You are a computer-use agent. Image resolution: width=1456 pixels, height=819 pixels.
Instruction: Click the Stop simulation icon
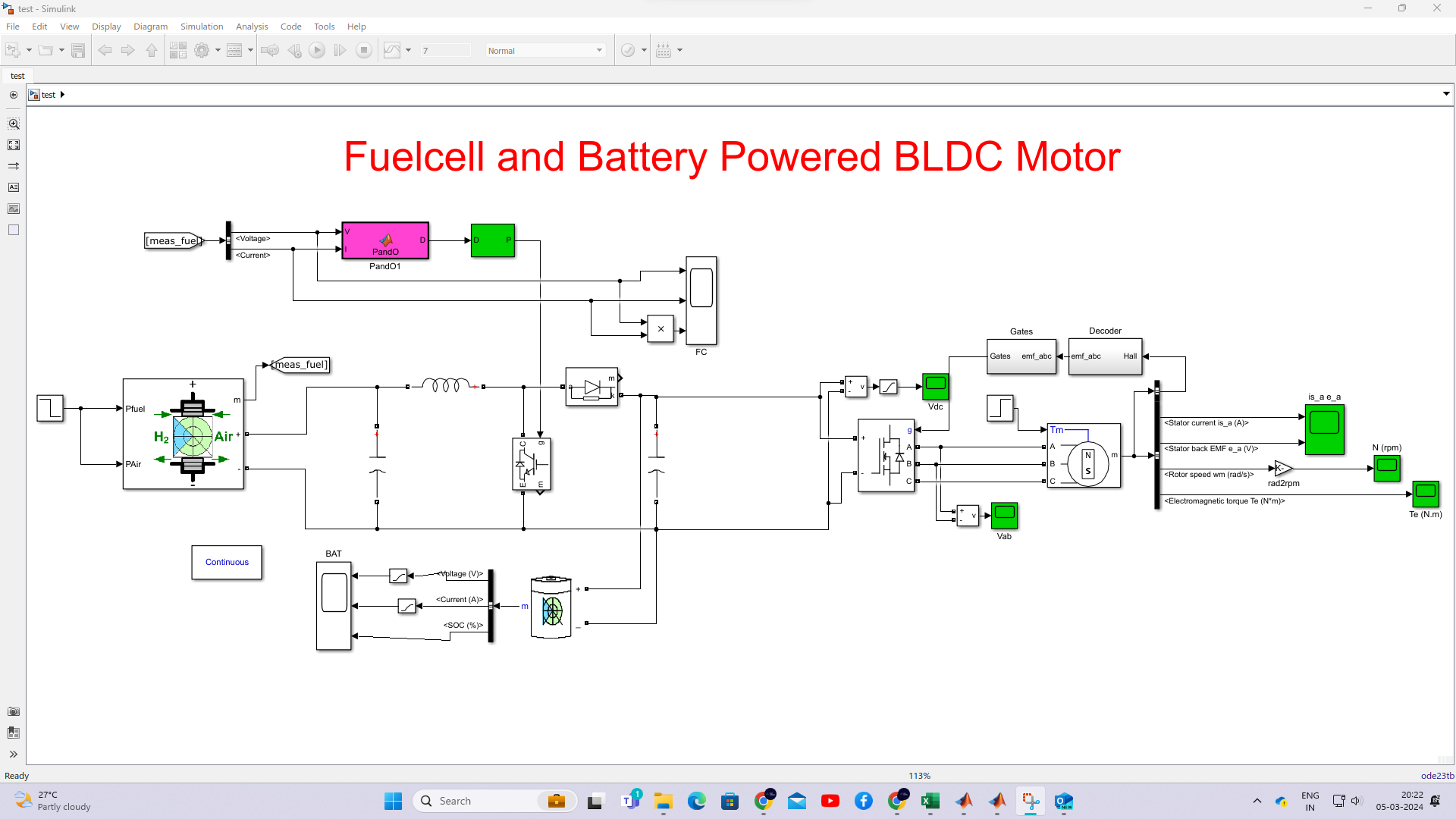click(x=364, y=50)
